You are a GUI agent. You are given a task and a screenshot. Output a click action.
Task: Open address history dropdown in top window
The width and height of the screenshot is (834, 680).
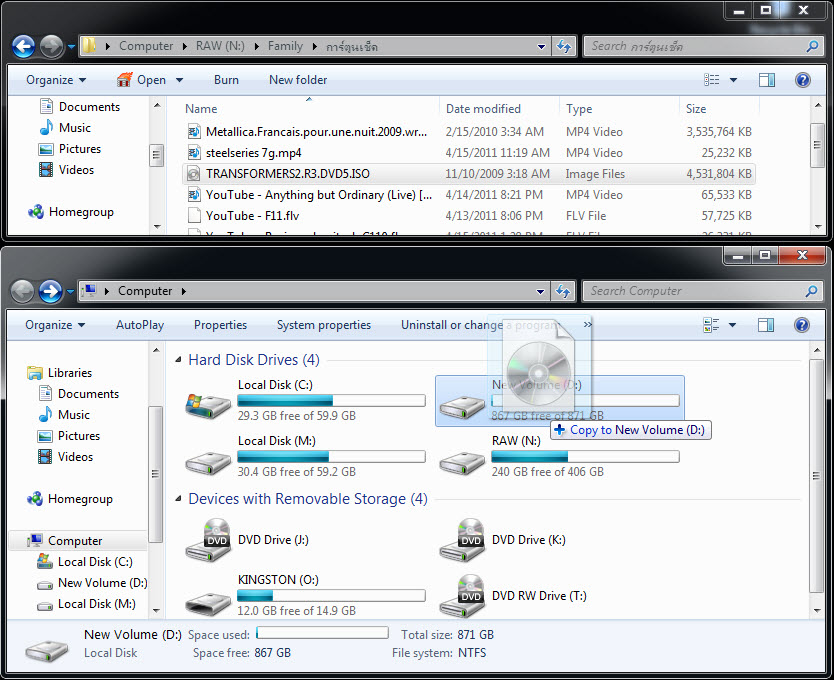point(541,46)
